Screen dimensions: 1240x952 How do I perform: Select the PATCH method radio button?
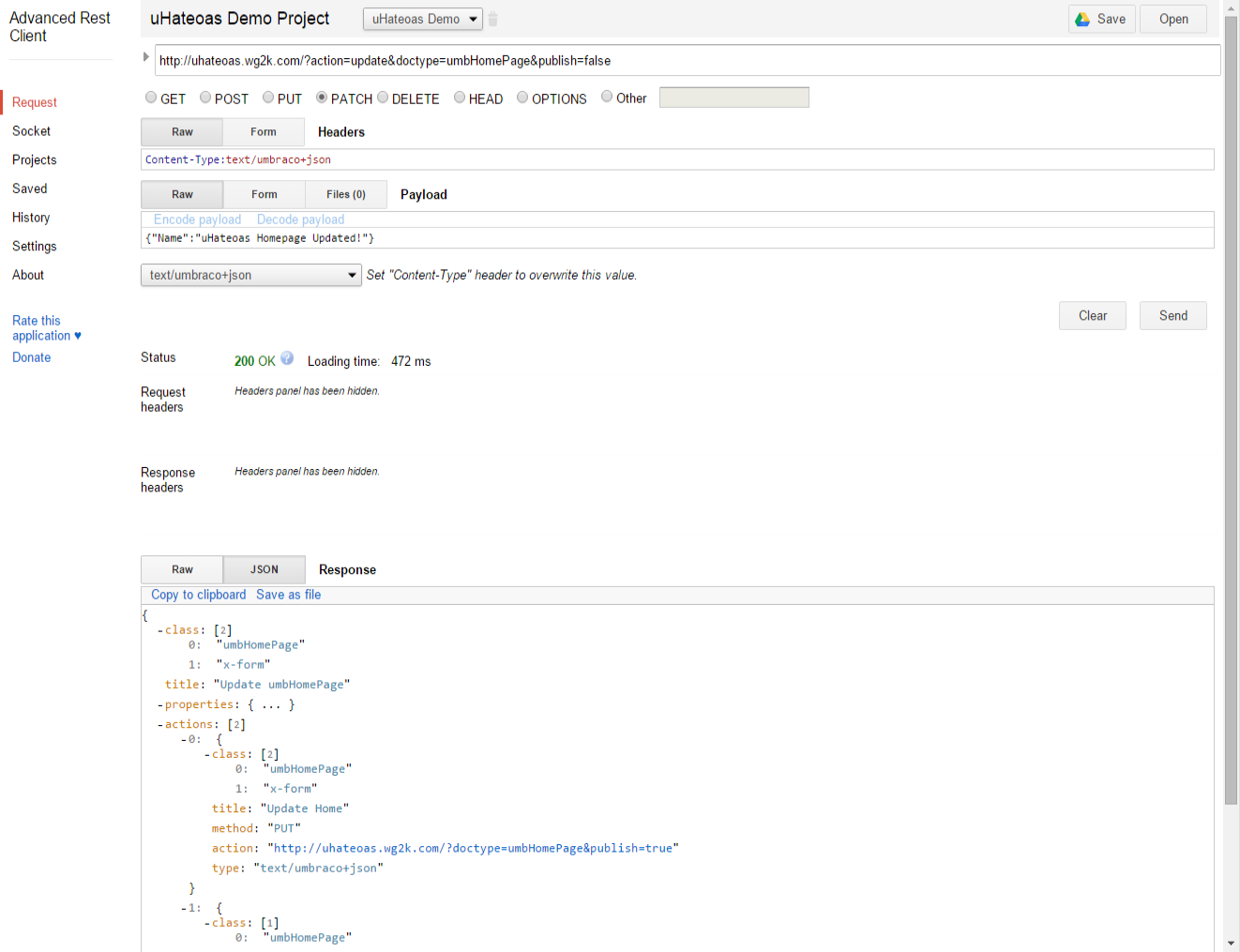(322, 98)
